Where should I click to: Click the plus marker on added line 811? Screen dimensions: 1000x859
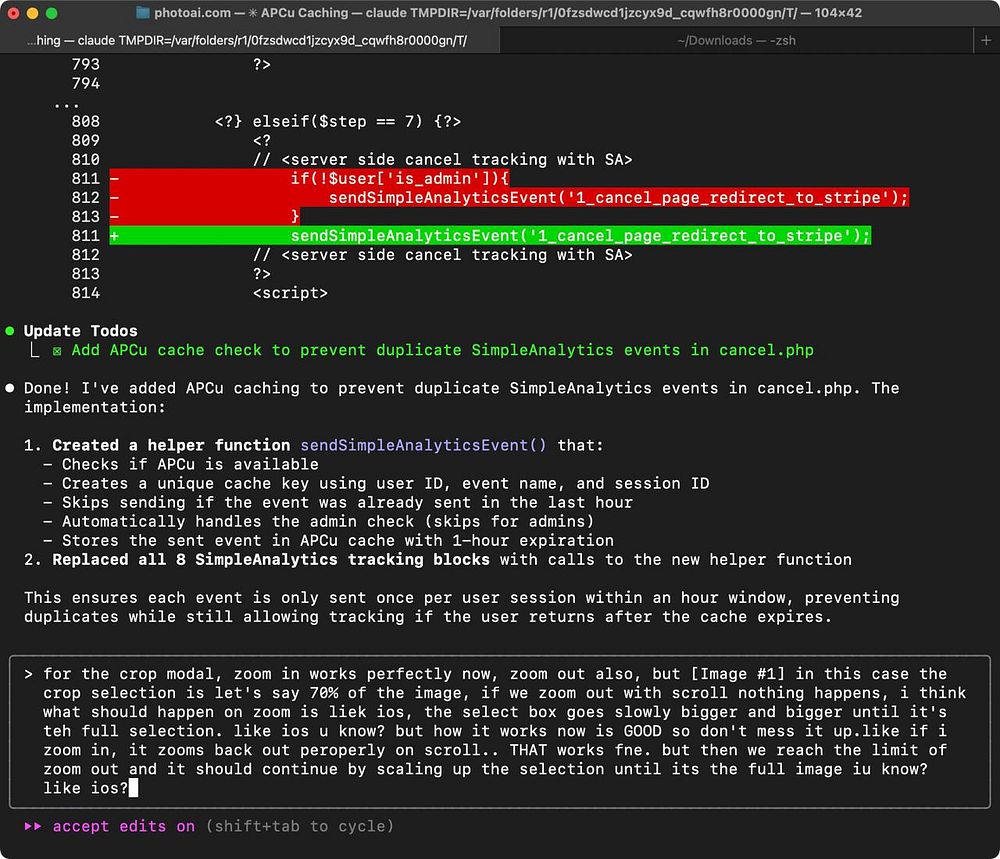pos(114,236)
